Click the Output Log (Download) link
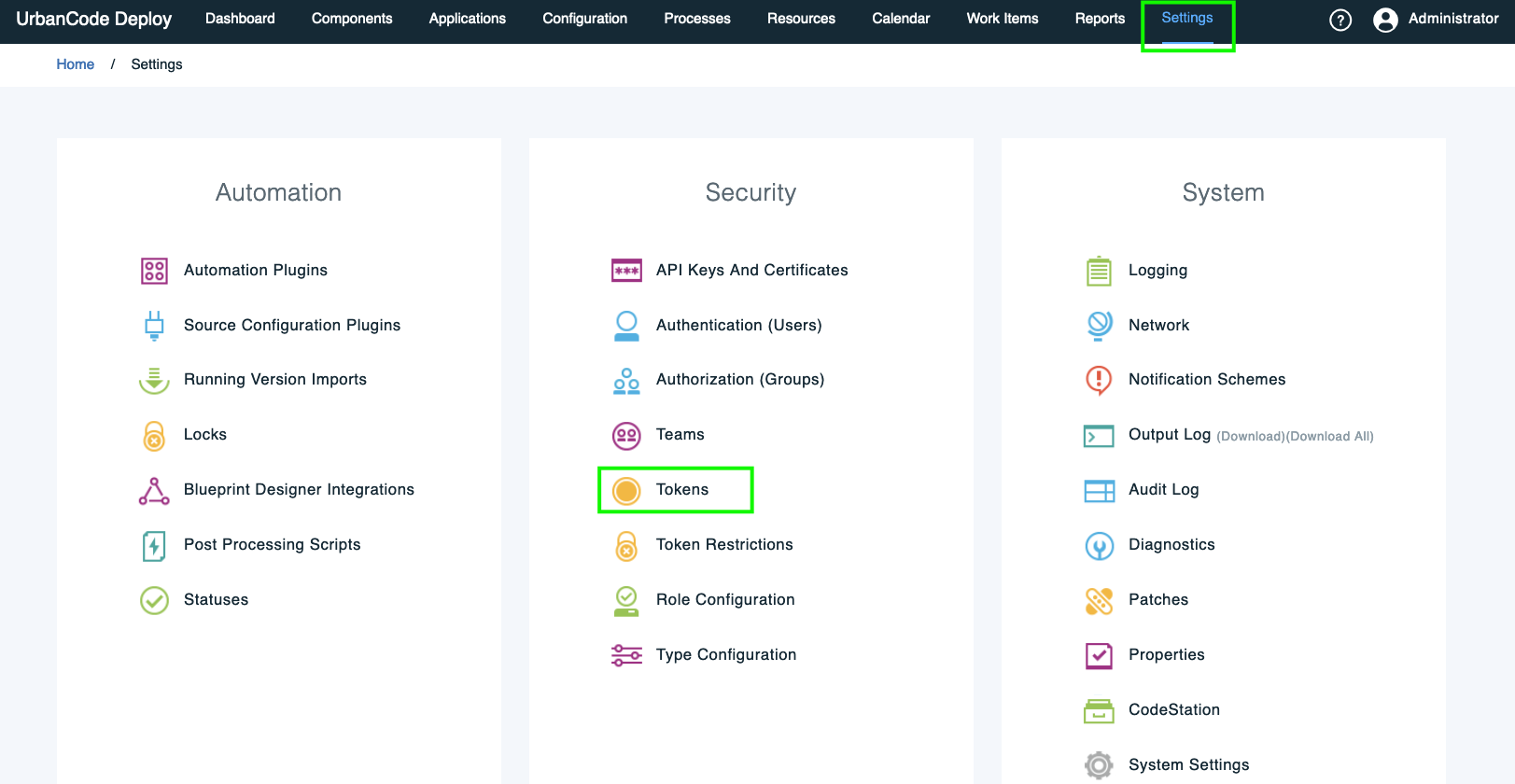 (x=1251, y=437)
